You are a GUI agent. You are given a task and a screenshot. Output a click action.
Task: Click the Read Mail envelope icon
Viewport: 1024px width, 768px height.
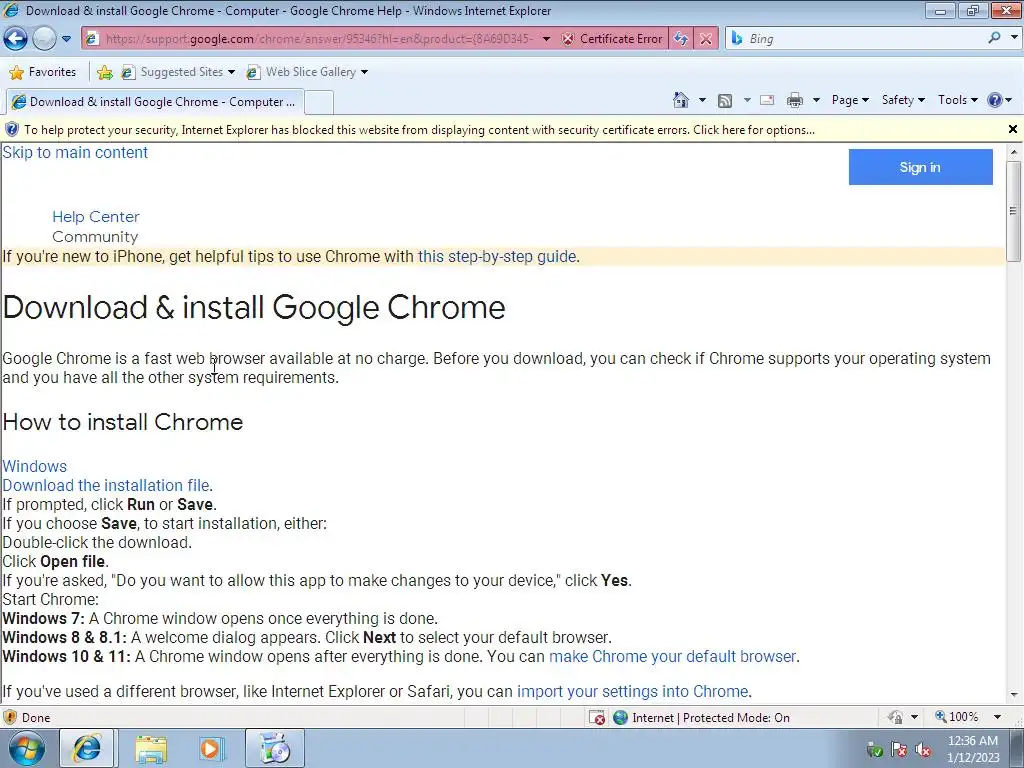click(x=767, y=100)
